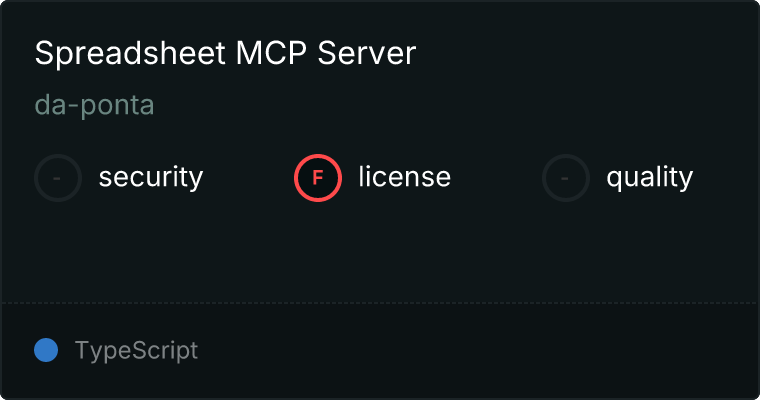Image resolution: width=760 pixels, height=400 pixels.
Task: Click the letter F in the red circle
Action: point(317,178)
